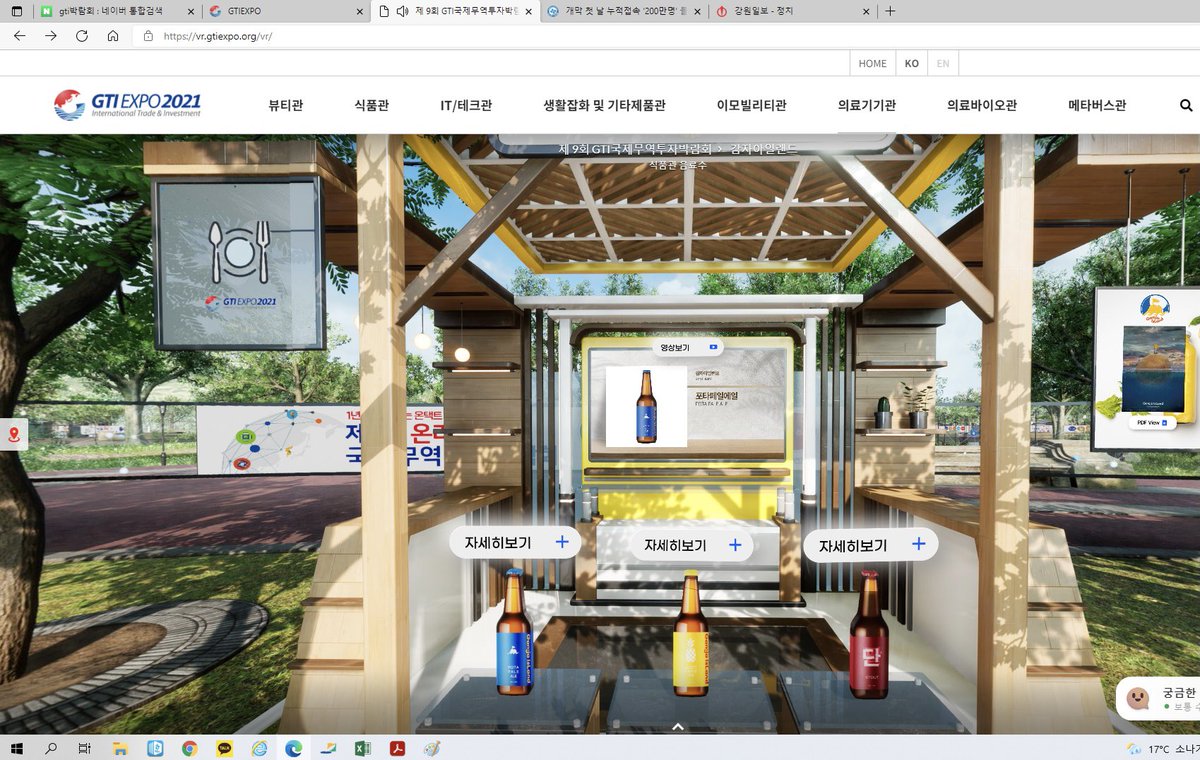Open the tab actions menu icon
Image resolution: width=1200 pixels, height=760 pixels.
click(x=16, y=11)
